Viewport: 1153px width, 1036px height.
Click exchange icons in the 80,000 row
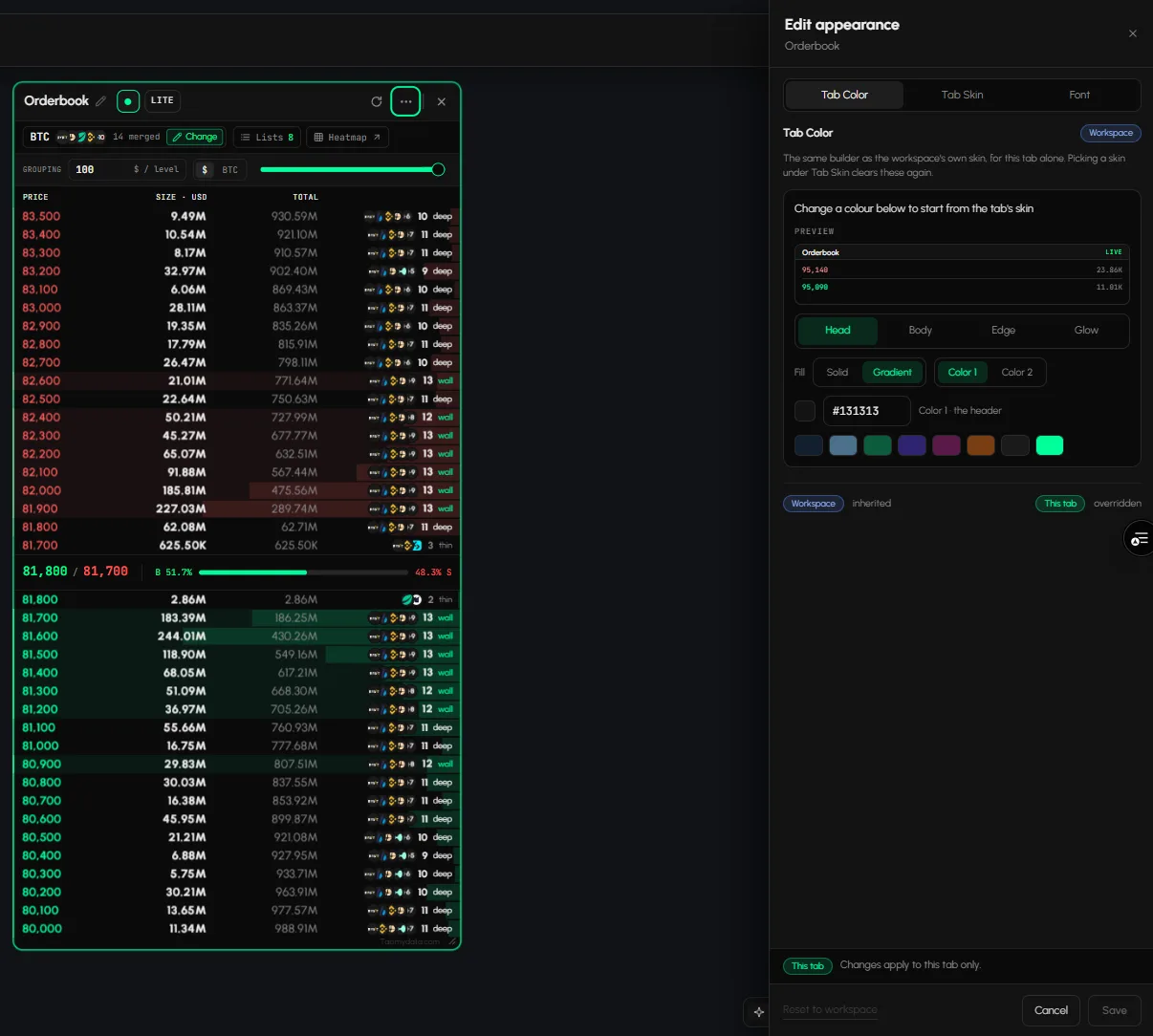click(393, 928)
